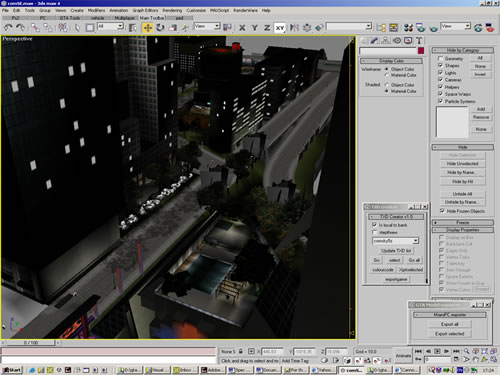Uncheck the Cameras hide category box

(x=440, y=79)
